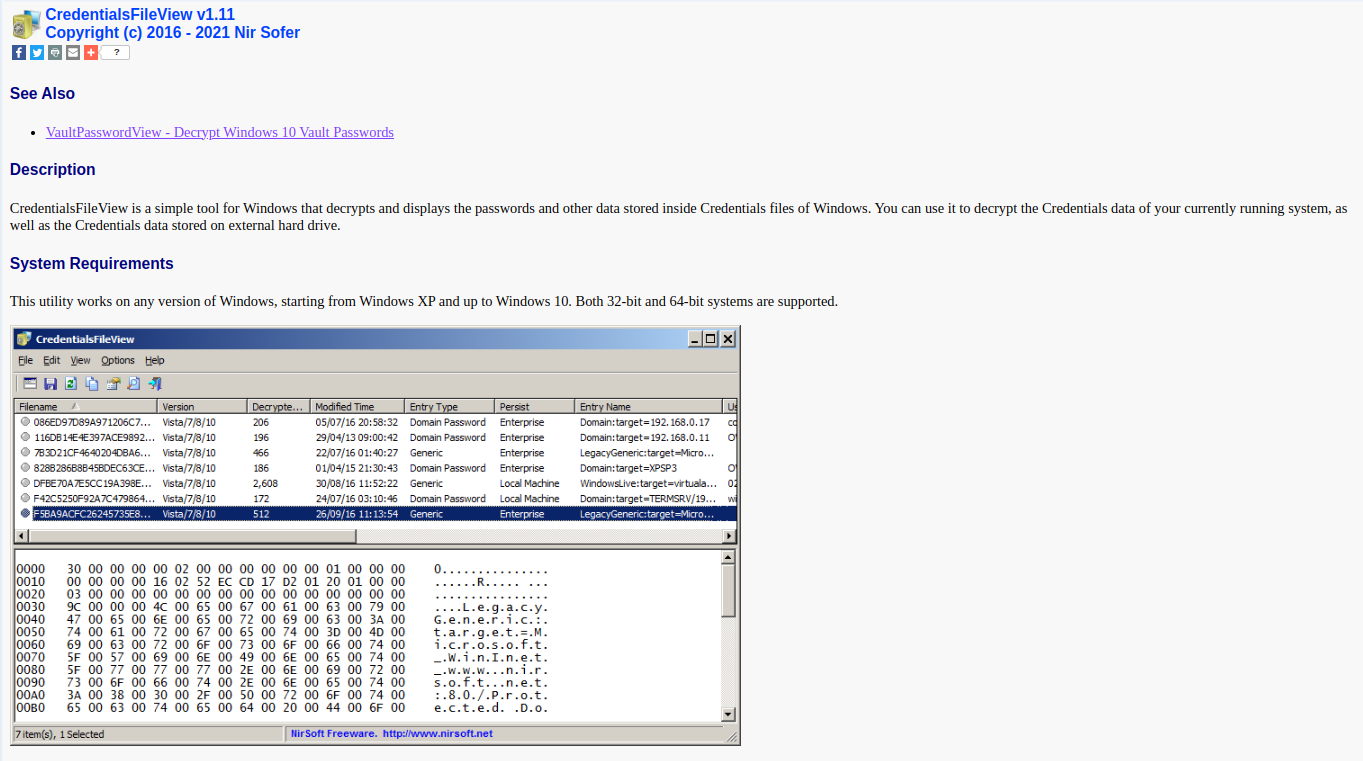This screenshot has width=1363, height=761.
Task: Click the entry name Domain:target=192.168.0.11
Action: pos(644,438)
